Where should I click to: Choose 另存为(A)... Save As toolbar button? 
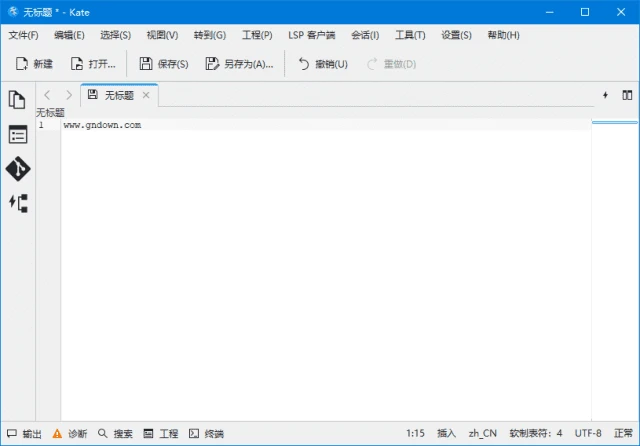tap(239, 64)
